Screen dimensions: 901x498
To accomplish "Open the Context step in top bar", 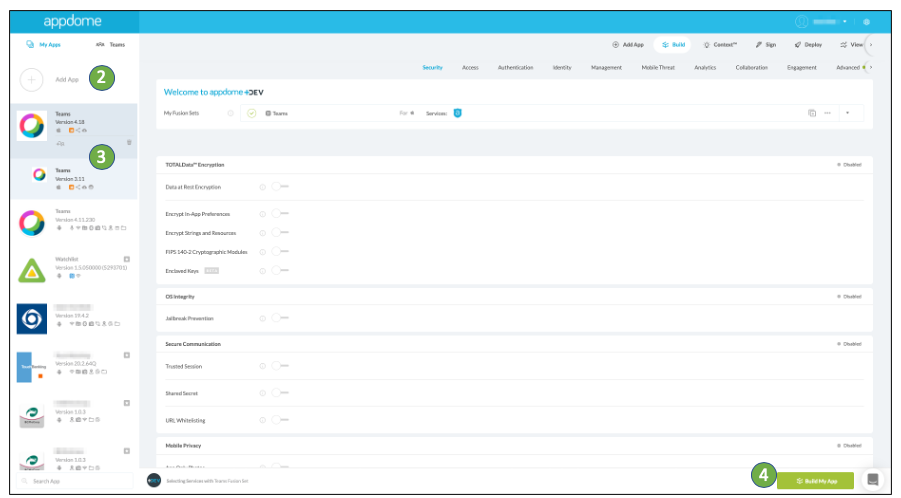I will pos(720,45).
